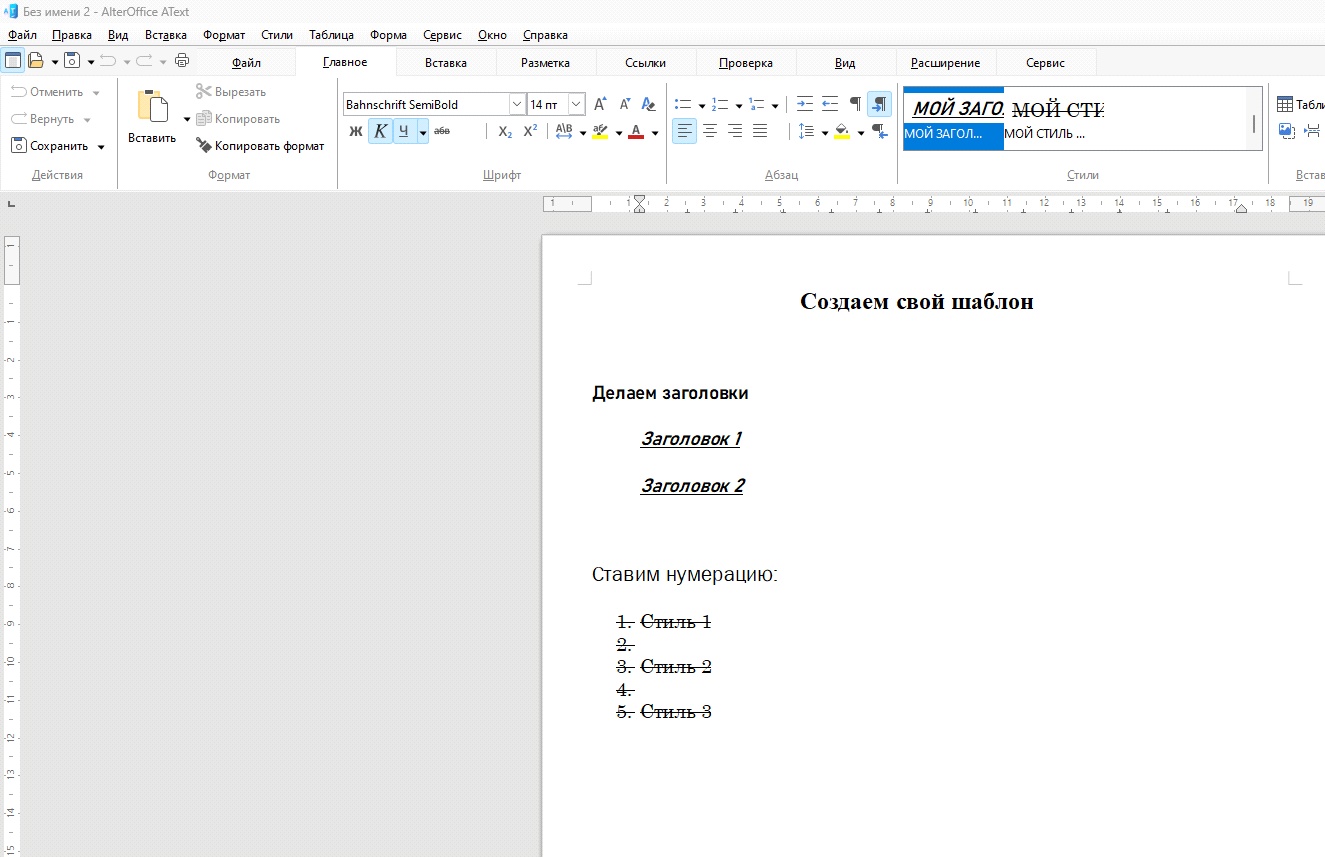Toggle italic К formatting off
This screenshot has width=1325, height=857.
tap(380, 131)
